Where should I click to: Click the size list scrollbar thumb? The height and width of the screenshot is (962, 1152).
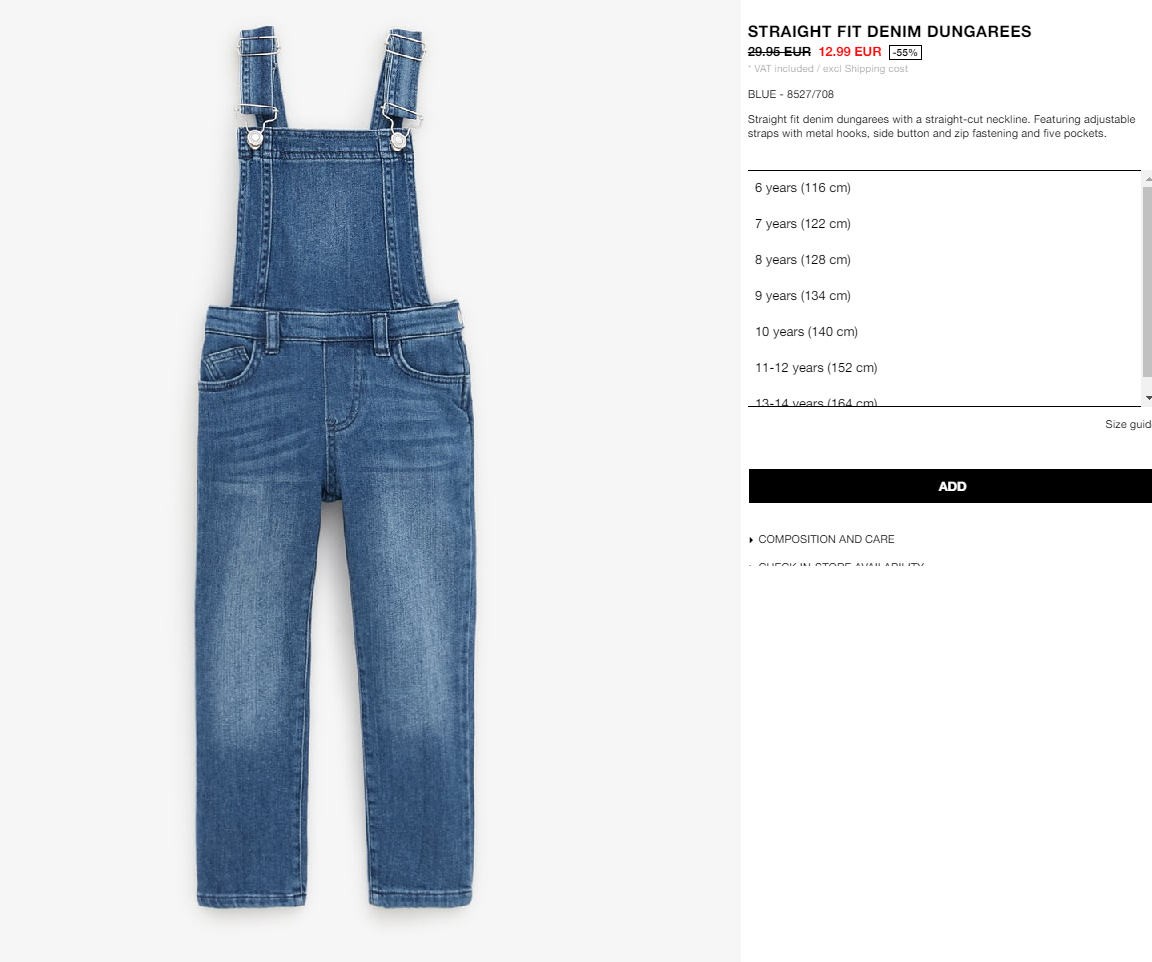point(1148,281)
